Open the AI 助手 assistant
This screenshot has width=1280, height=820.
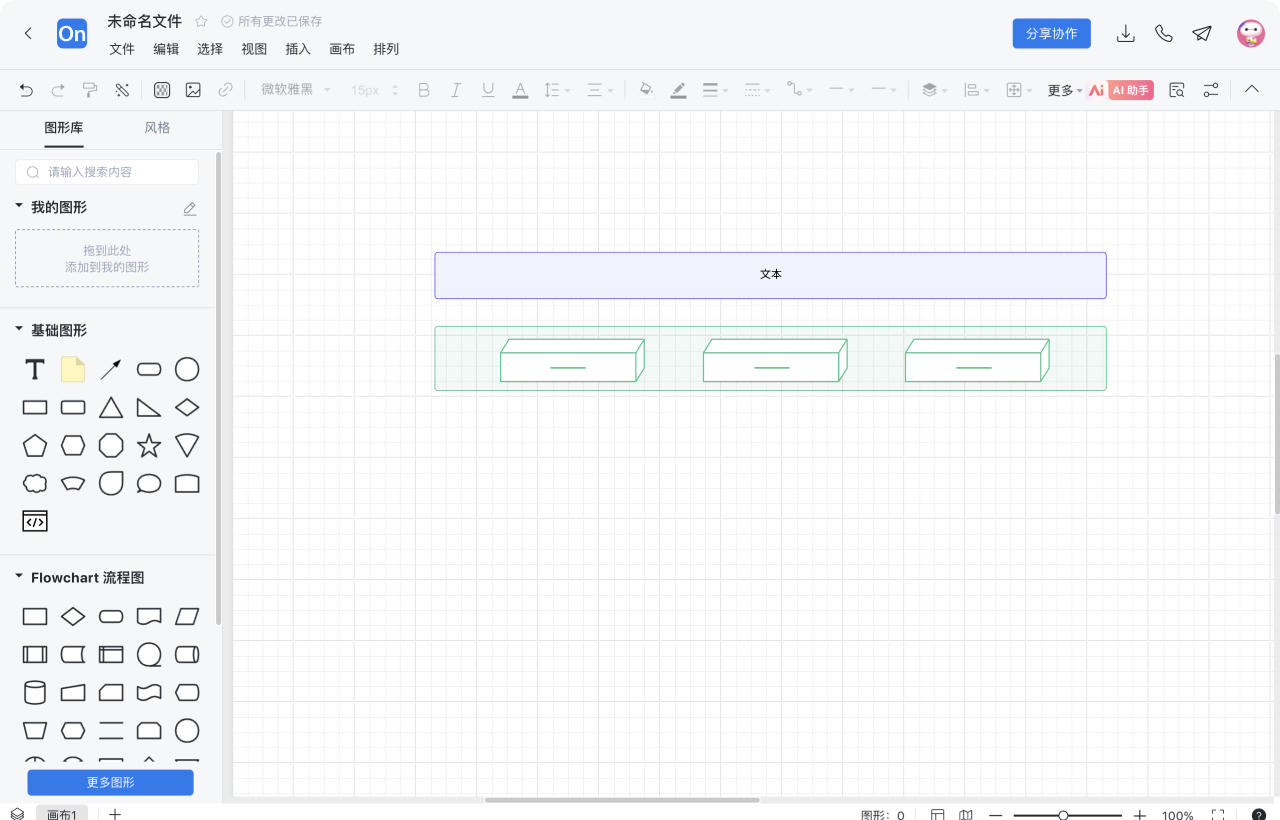click(x=1130, y=90)
